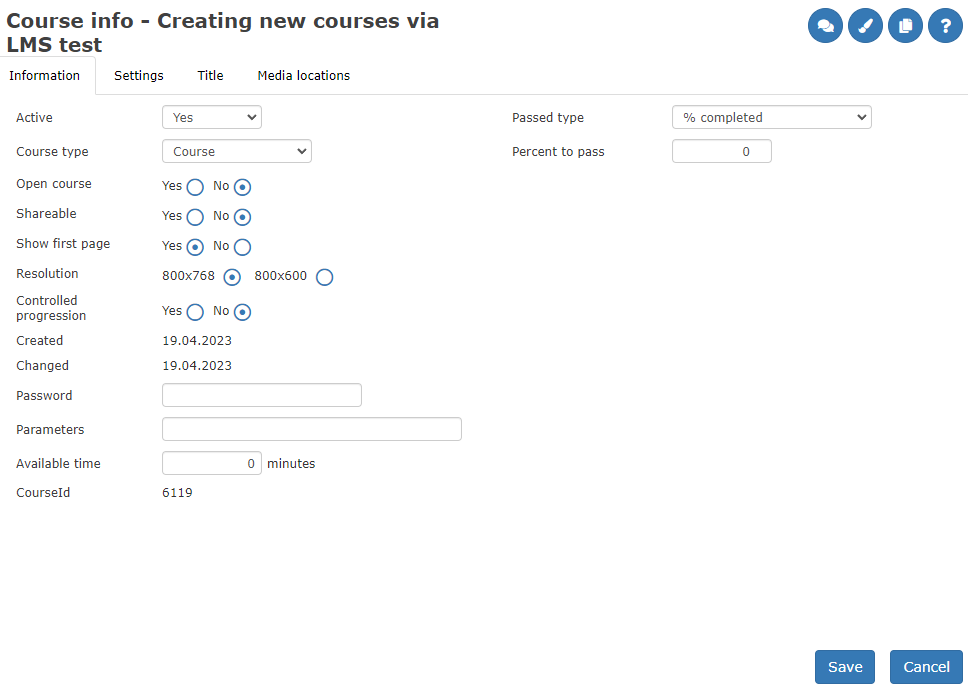
Task: Open the Active dropdown
Action: pyautogui.click(x=211, y=117)
